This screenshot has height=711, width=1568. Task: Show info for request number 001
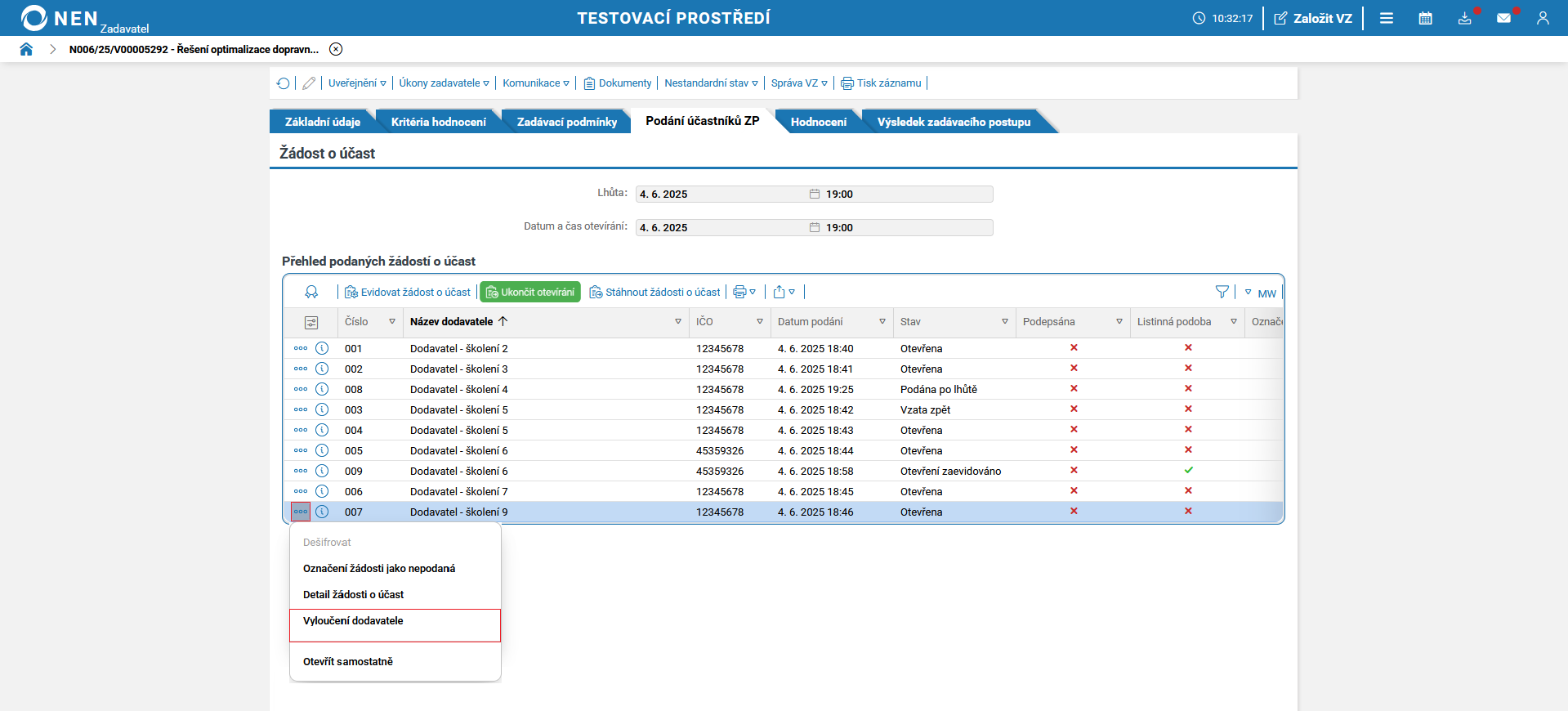click(322, 348)
